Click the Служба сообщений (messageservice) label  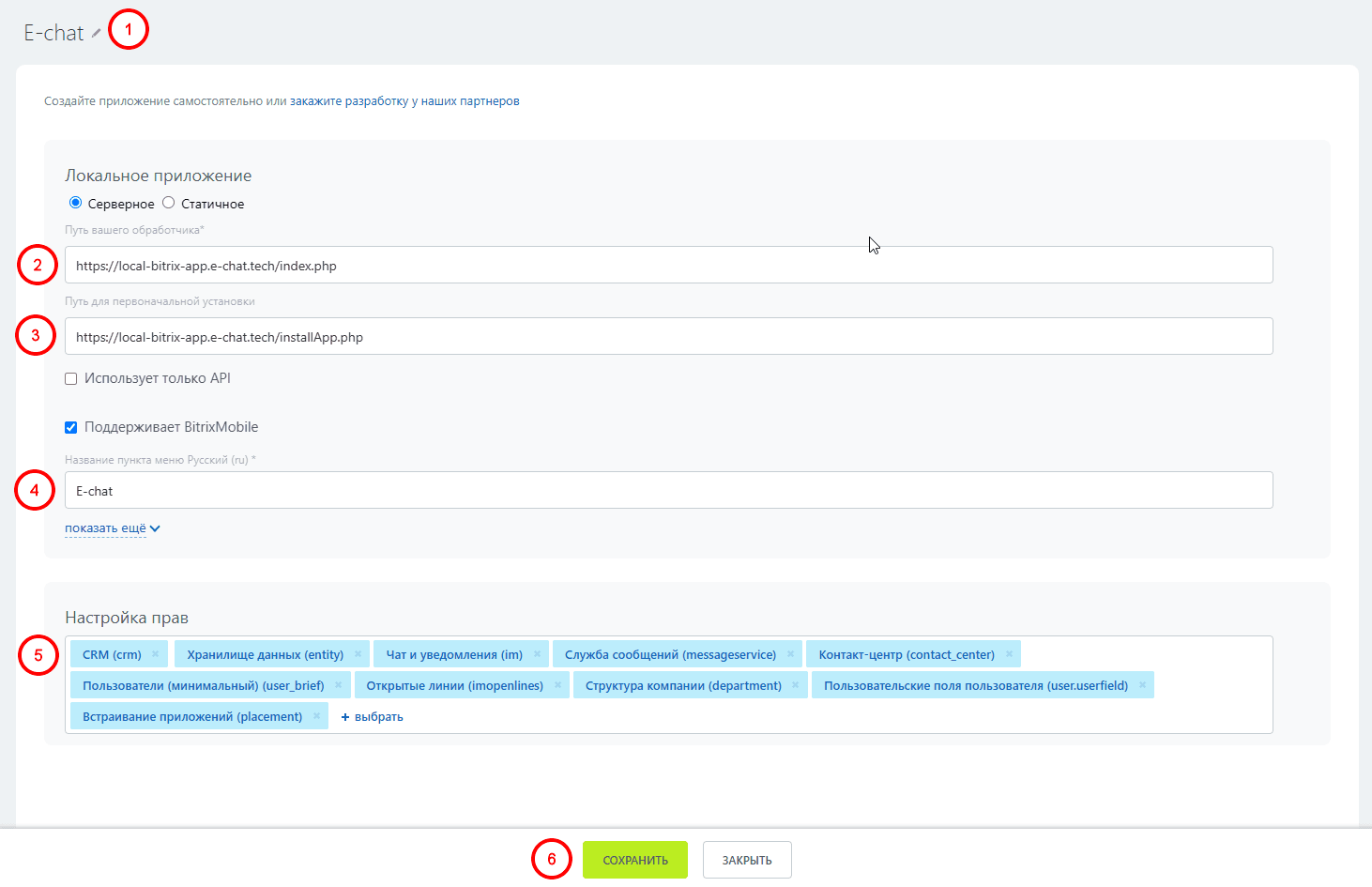click(x=670, y=654)
